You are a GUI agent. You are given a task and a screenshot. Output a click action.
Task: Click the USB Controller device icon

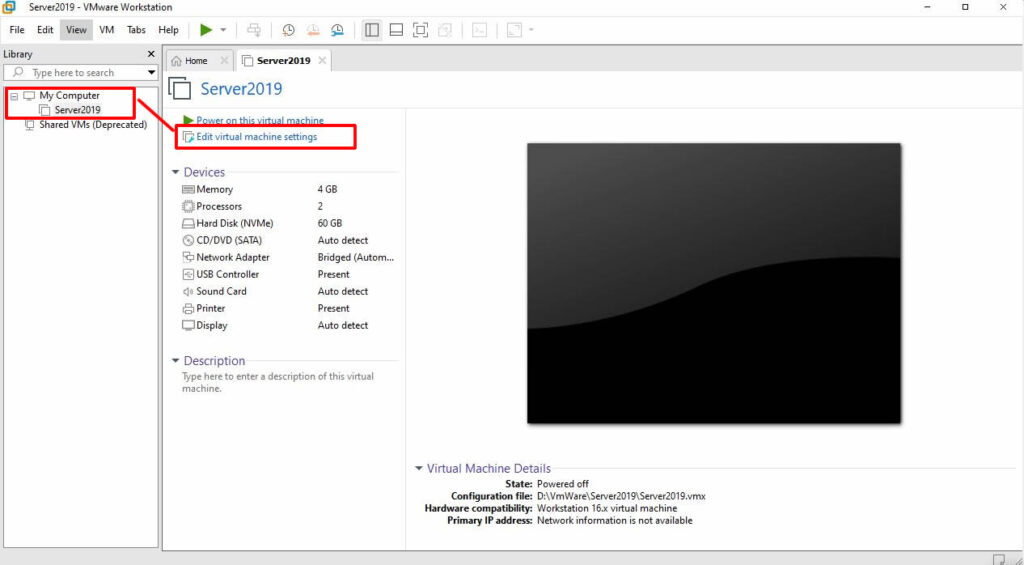(x=188, y=274)
